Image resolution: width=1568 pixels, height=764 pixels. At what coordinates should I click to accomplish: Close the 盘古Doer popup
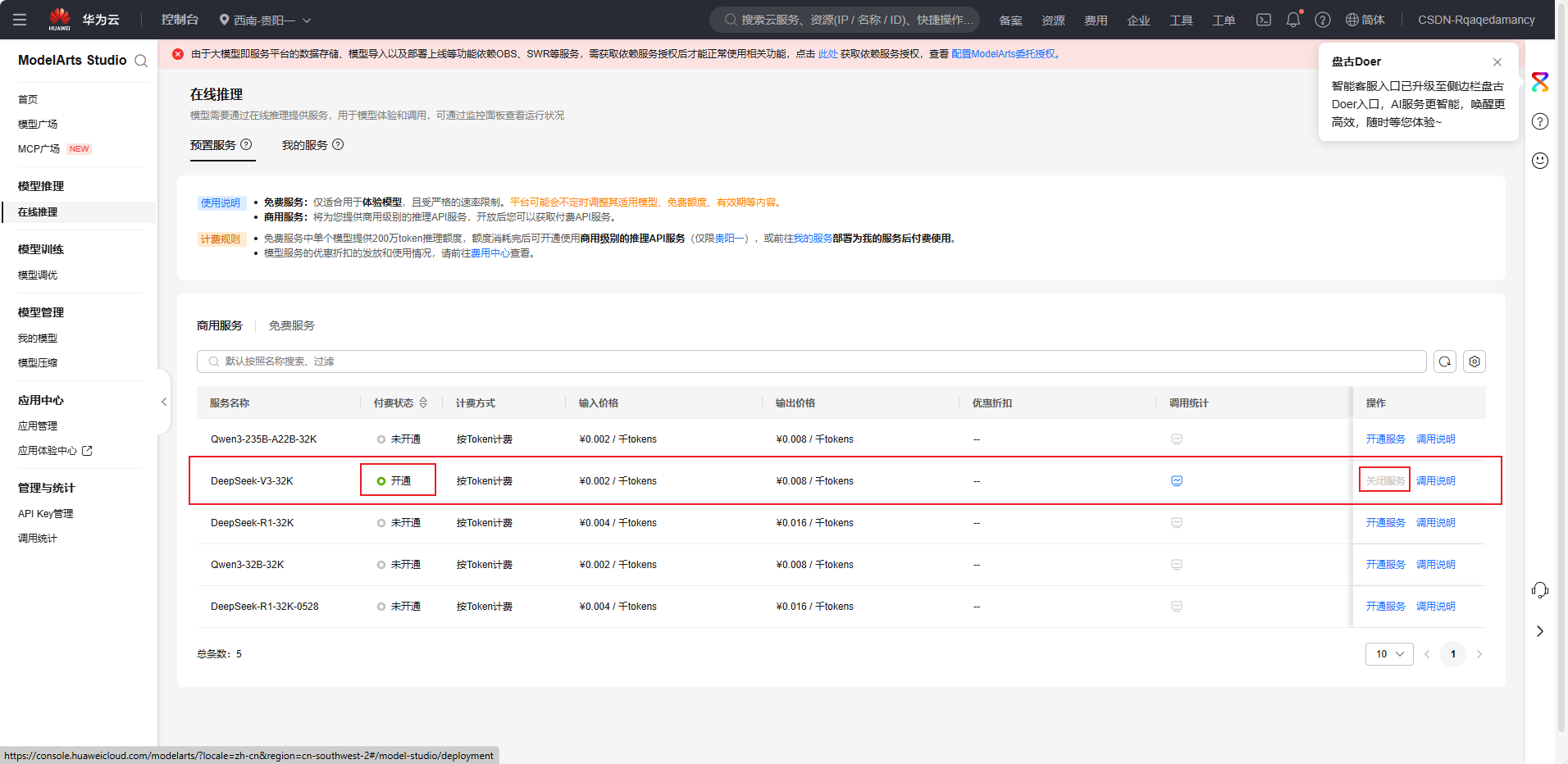pyautogui.click(x=1497, y=62)
